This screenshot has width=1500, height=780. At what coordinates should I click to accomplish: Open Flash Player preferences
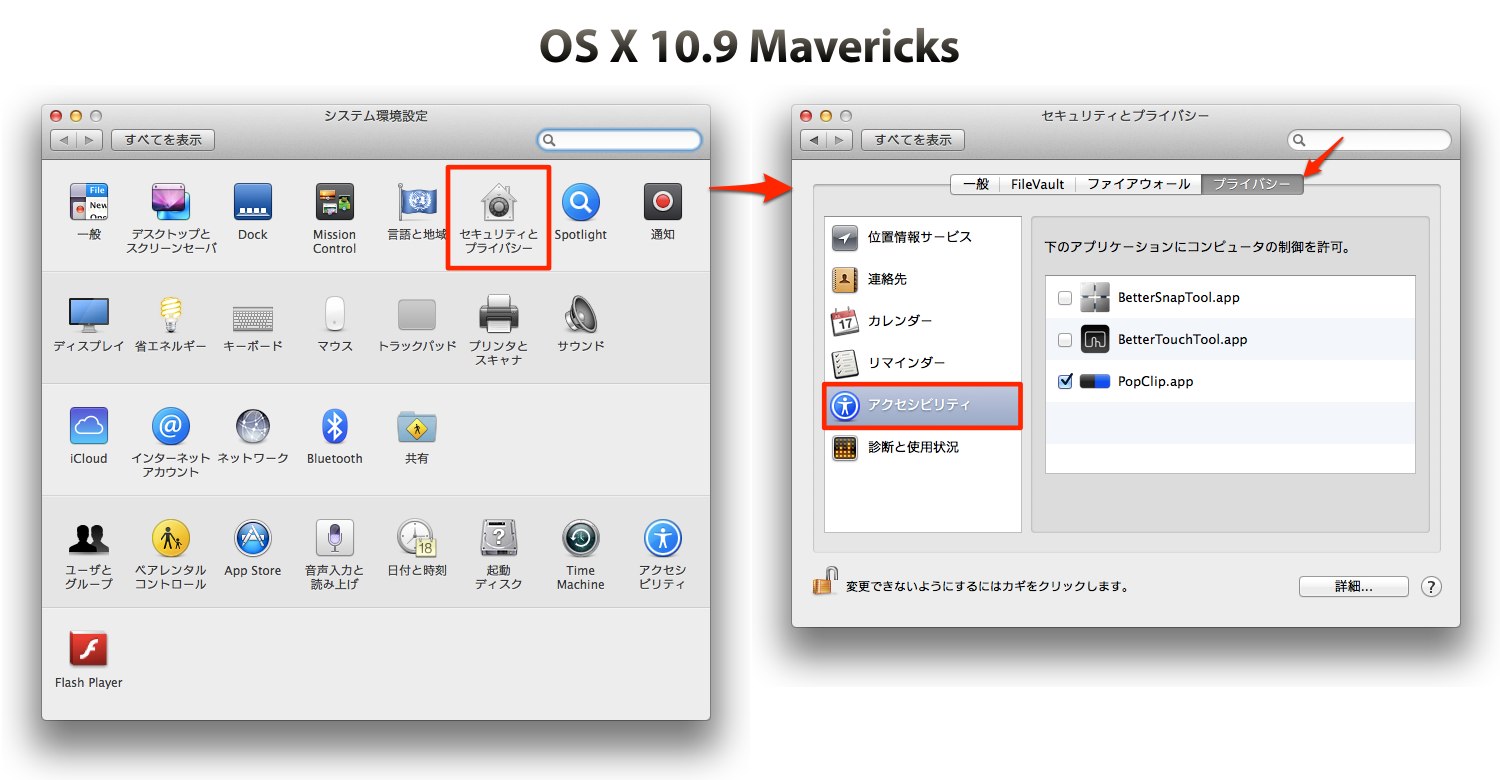click(89, 651)
